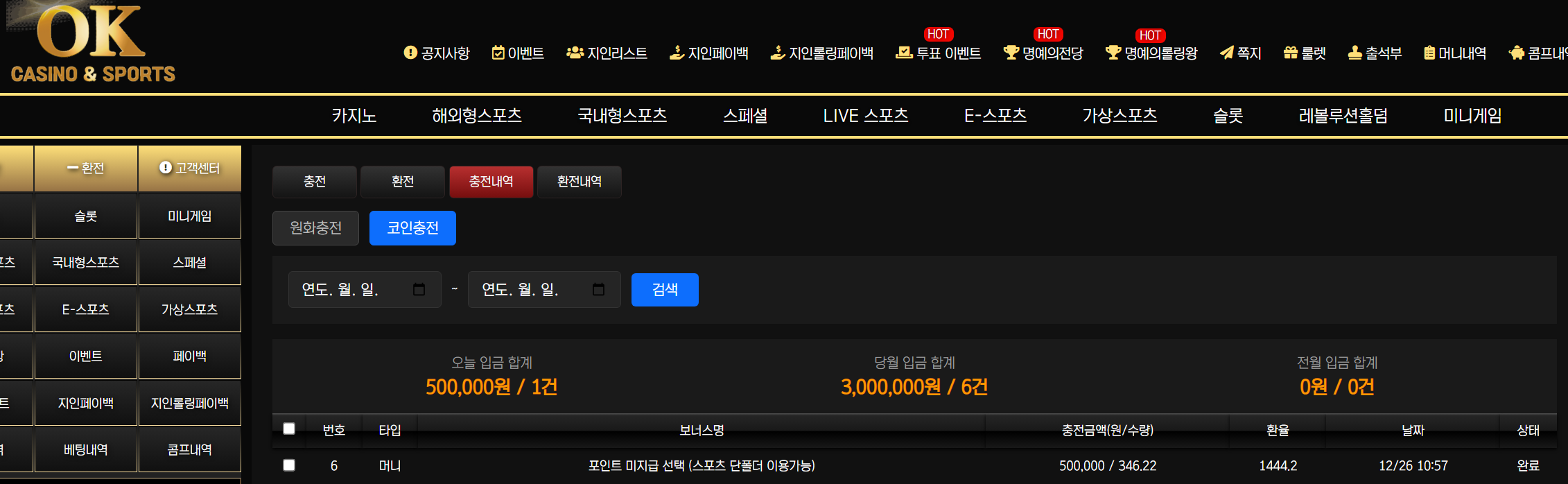This screenshot has width=1568, height=484.
Task: Toggle the select-all checkbox in table header
Action: tap(289, 429)
